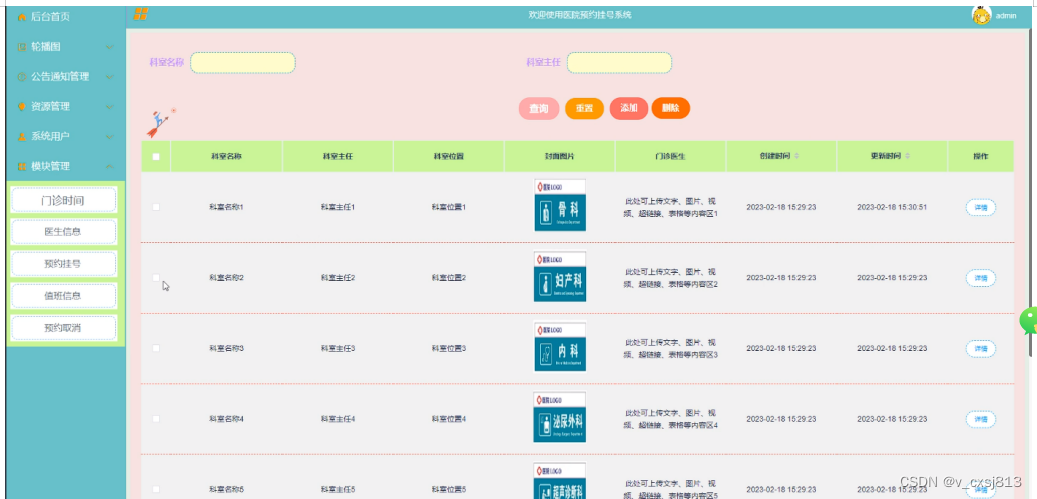This screenshot has height=499, width=1037.
Task: Click the sort arrows beside 更新时间
Action: pos(907,157)
